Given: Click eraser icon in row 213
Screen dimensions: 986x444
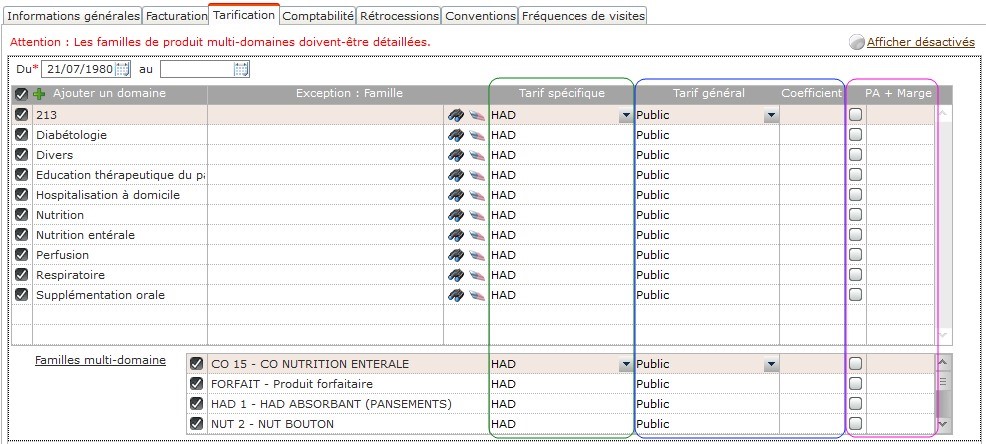Looking at the screenshot, I should tap(477, 115).
